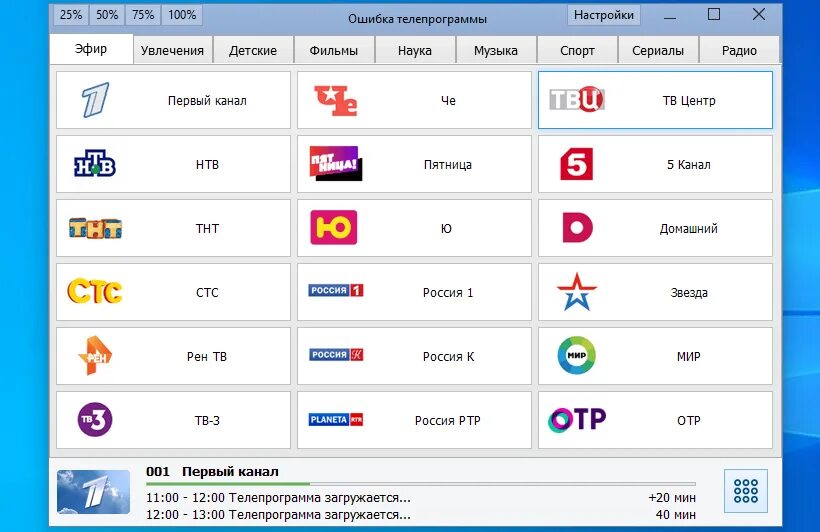
Task: Select the ТНТ name label
Action: (207, 229)
